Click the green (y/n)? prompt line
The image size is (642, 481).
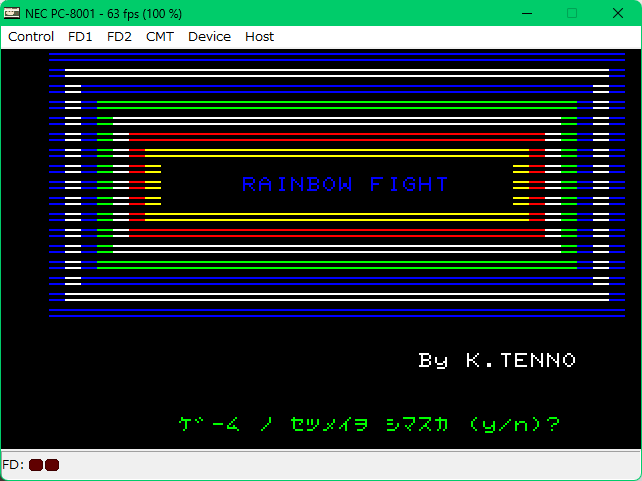click(369, 424)
